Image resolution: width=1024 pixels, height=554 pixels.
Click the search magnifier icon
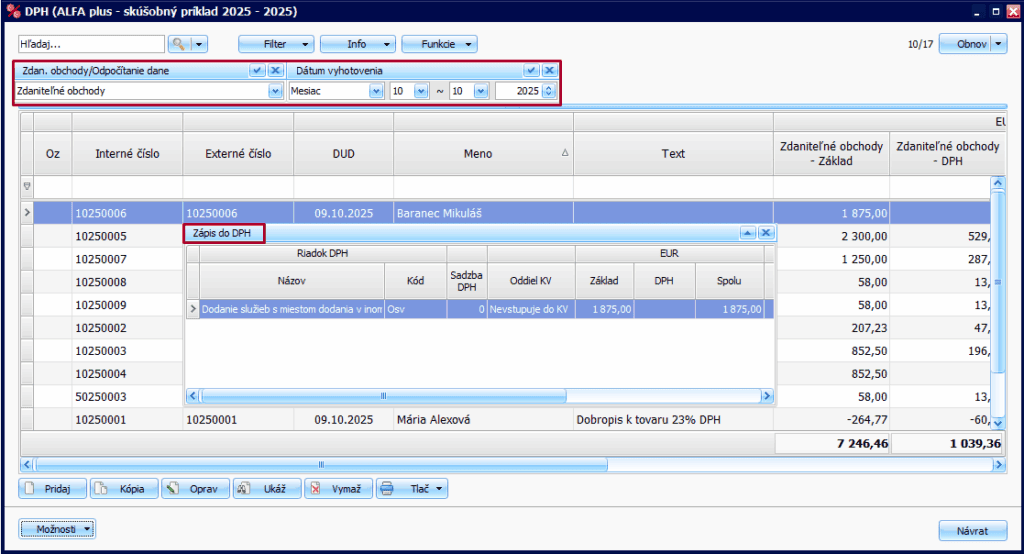[x=180, y=45]
